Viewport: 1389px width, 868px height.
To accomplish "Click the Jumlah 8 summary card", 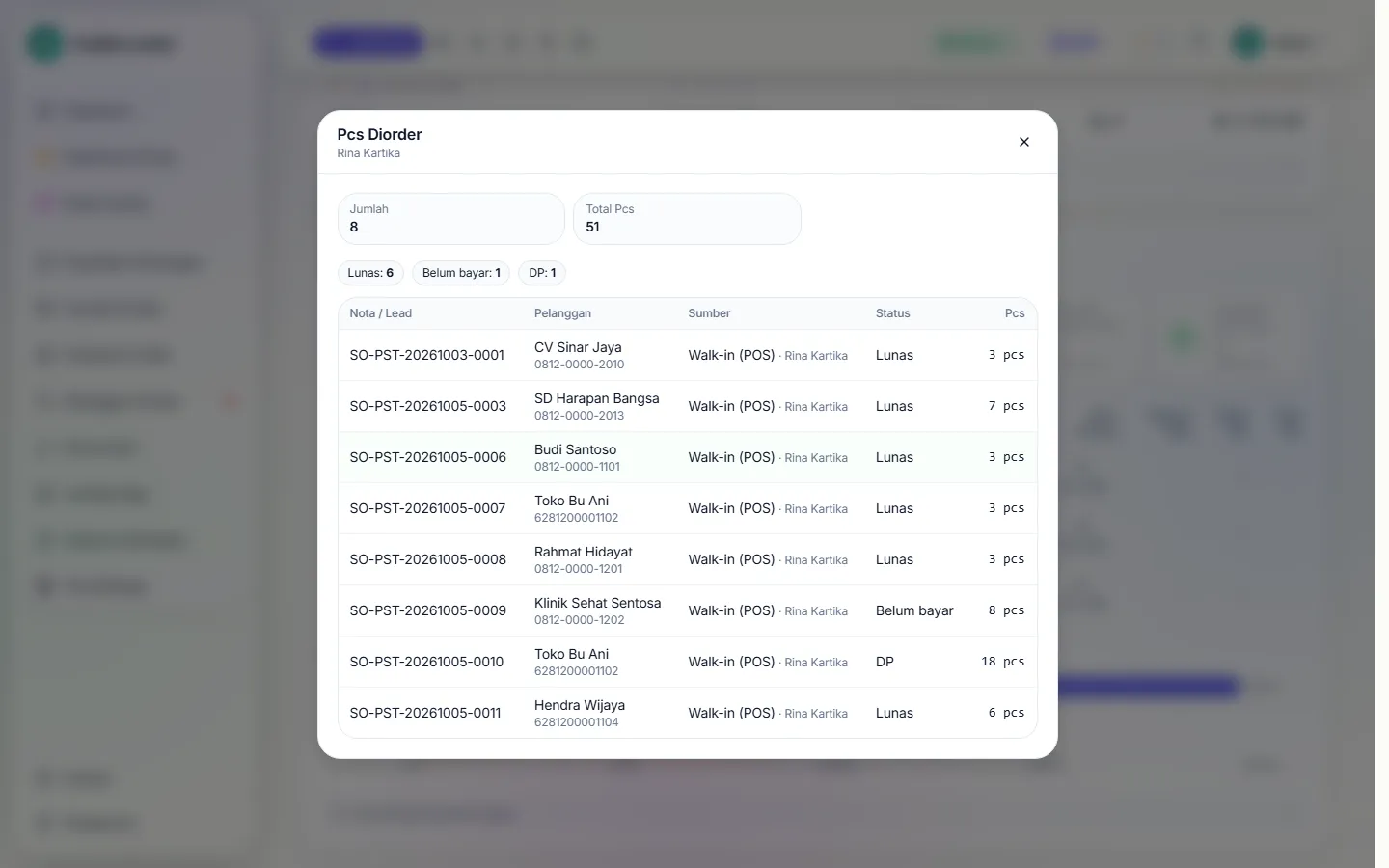I will 451,219.
